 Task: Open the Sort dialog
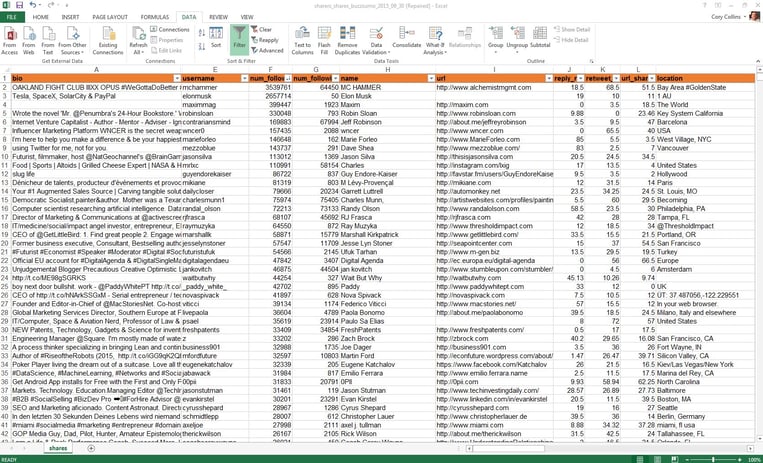click(x=216, y=38)
